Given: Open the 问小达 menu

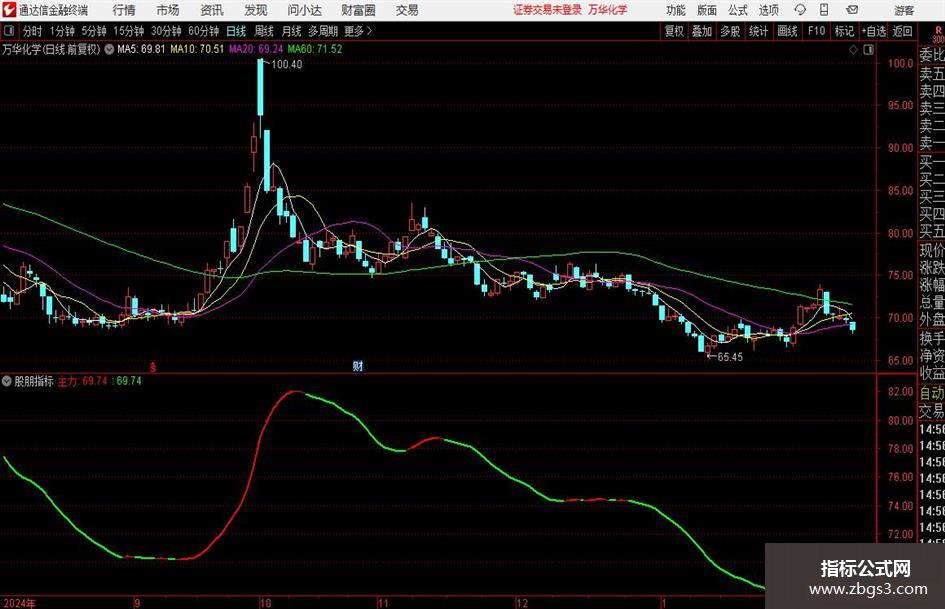Looking at the screenshot, I should (x=304, y=10).
